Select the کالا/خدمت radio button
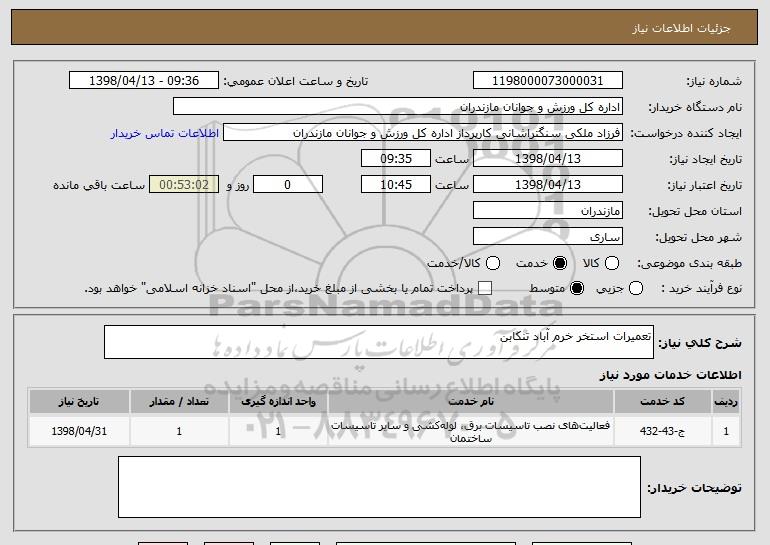The image size is (770, 545). click(x=493, y=263)
